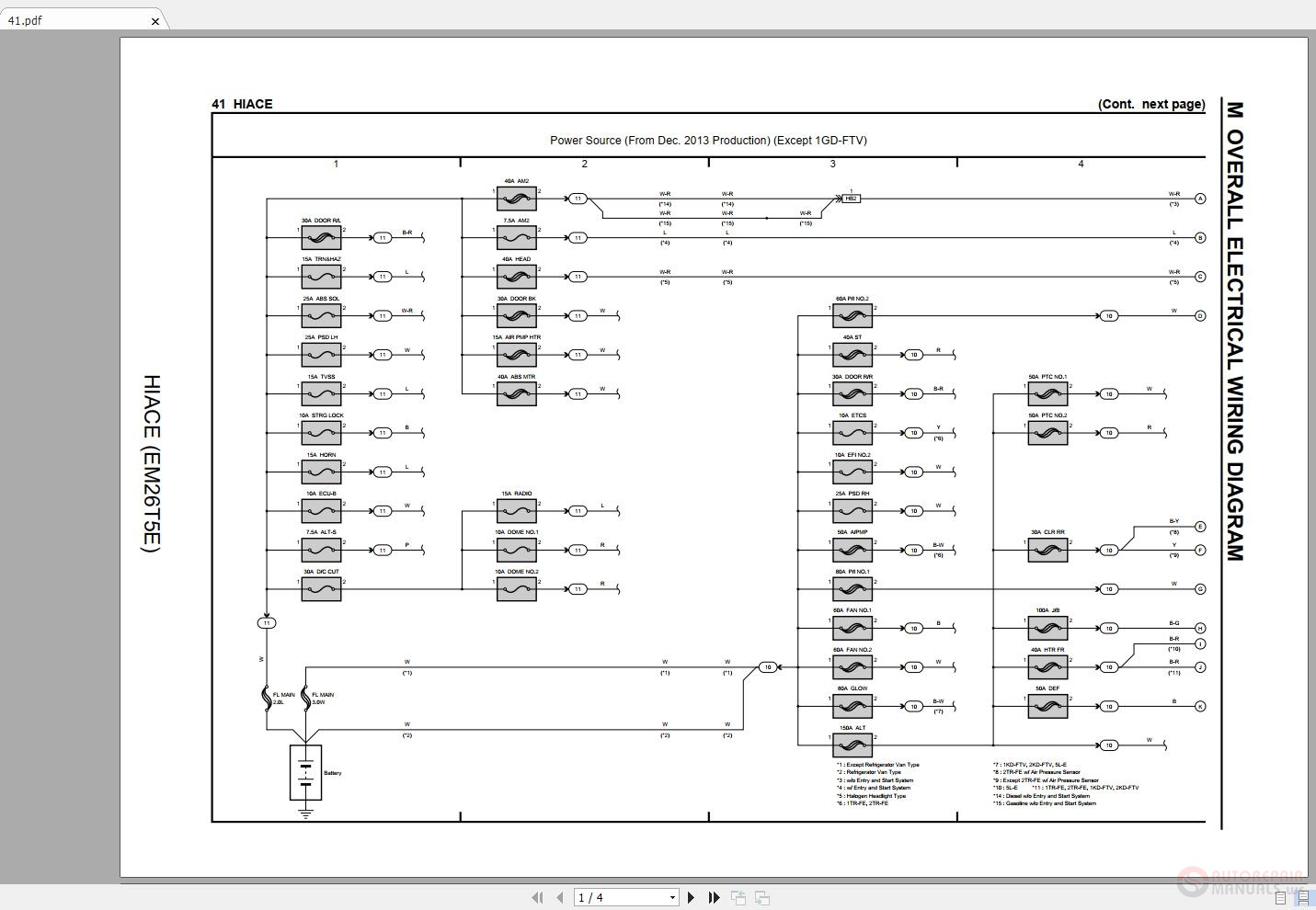Image resolution: width=1316 pixels, height=910 pixels.
Task: Click the 25A PSD RH fuse
Action: (x=853, y=511)
